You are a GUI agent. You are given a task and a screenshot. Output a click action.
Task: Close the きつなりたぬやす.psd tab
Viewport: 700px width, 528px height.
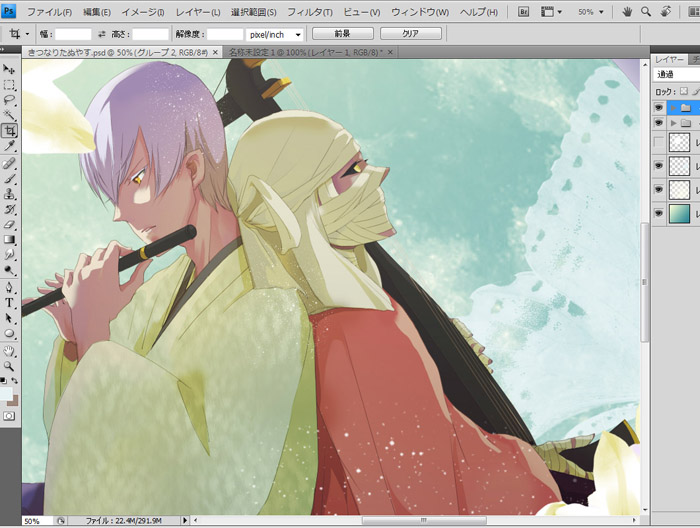pyautogui.click(x=215, y=52)
